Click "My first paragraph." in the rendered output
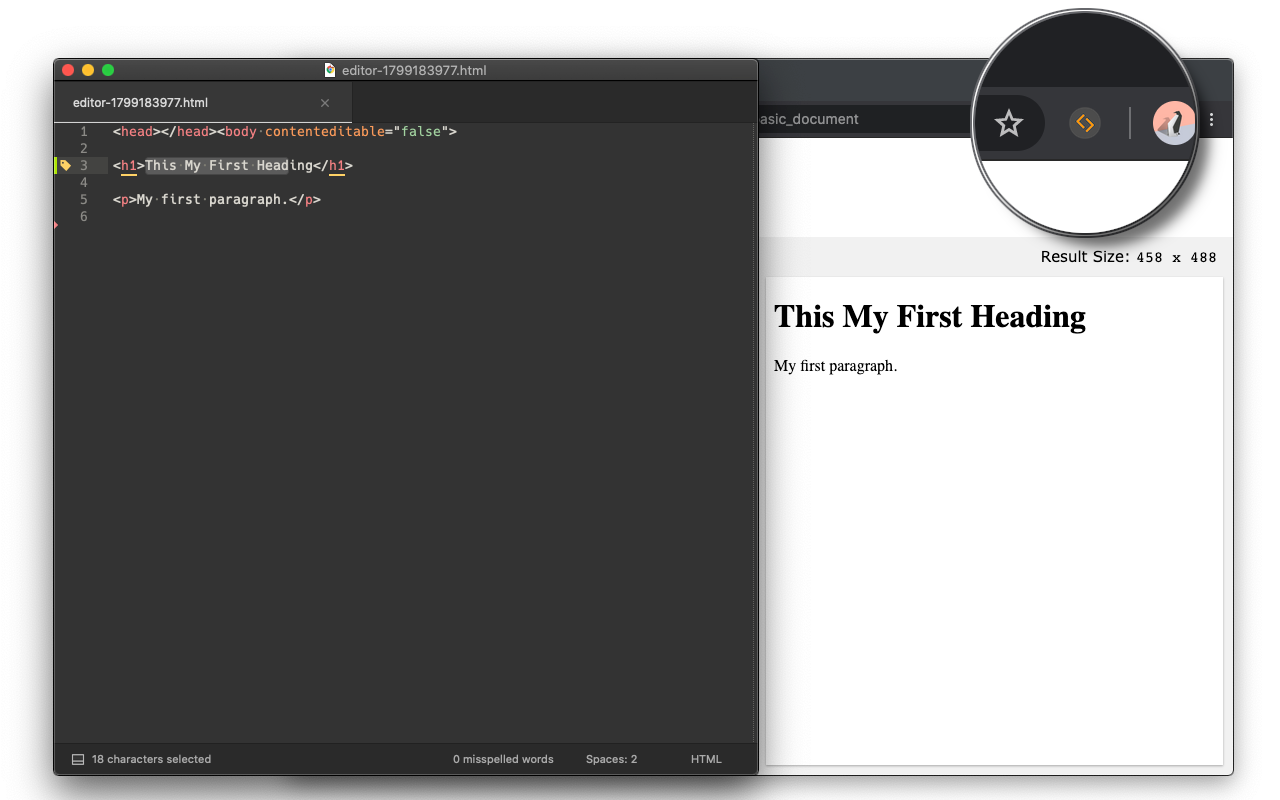1280x800 pixels. coord(836,366)
